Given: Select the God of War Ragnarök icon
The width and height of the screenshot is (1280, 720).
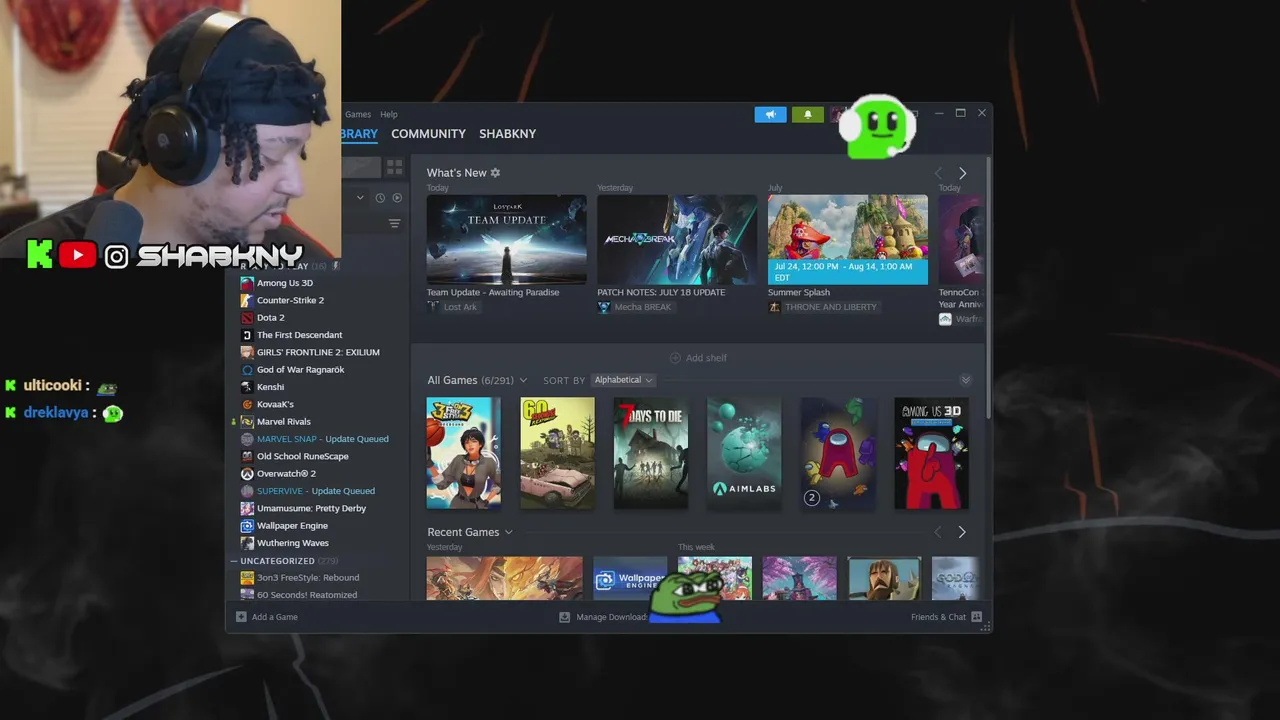Looking at the screenshot, I should 247,370.
